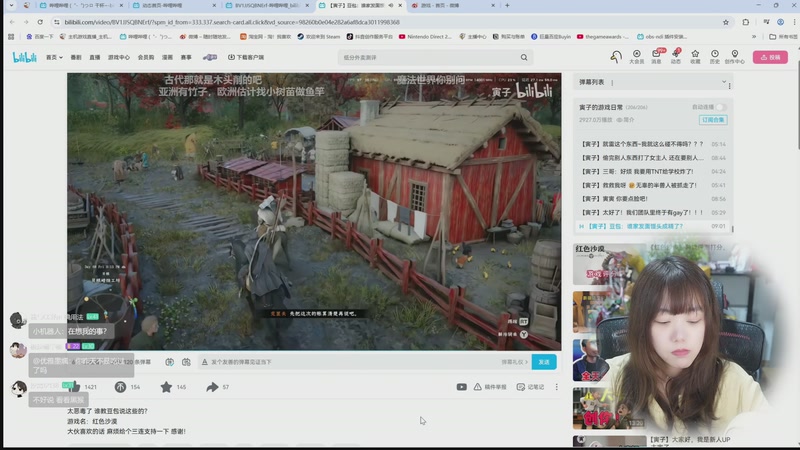Open Steam bookmark in bookmarks bar
The image size is (800, 450).
click(x=318, y=37)
